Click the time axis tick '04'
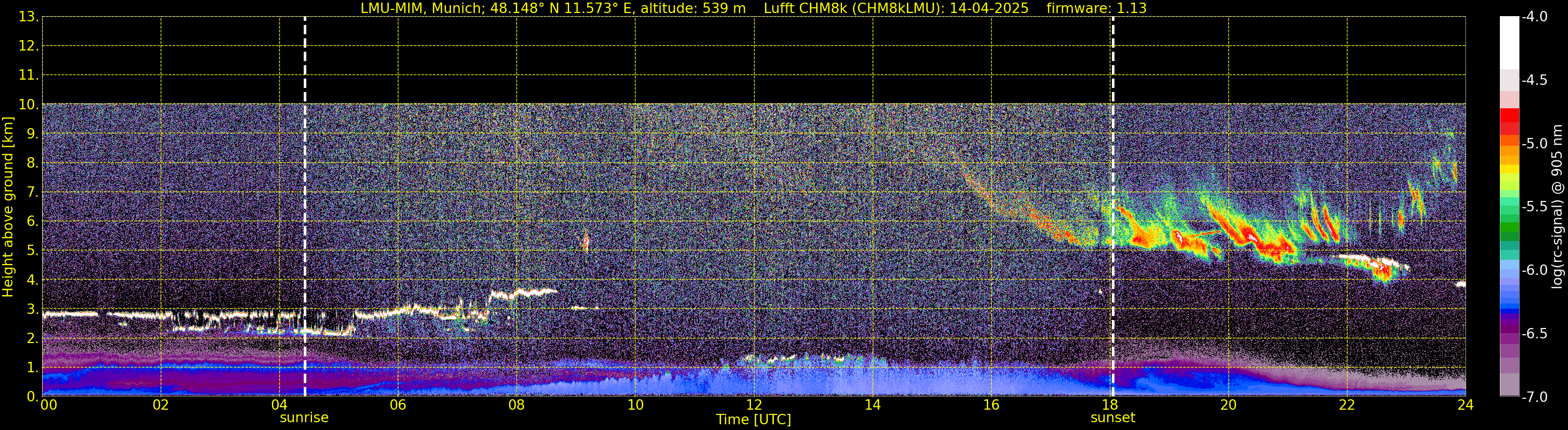1568x430 pixels. [279, 405]
